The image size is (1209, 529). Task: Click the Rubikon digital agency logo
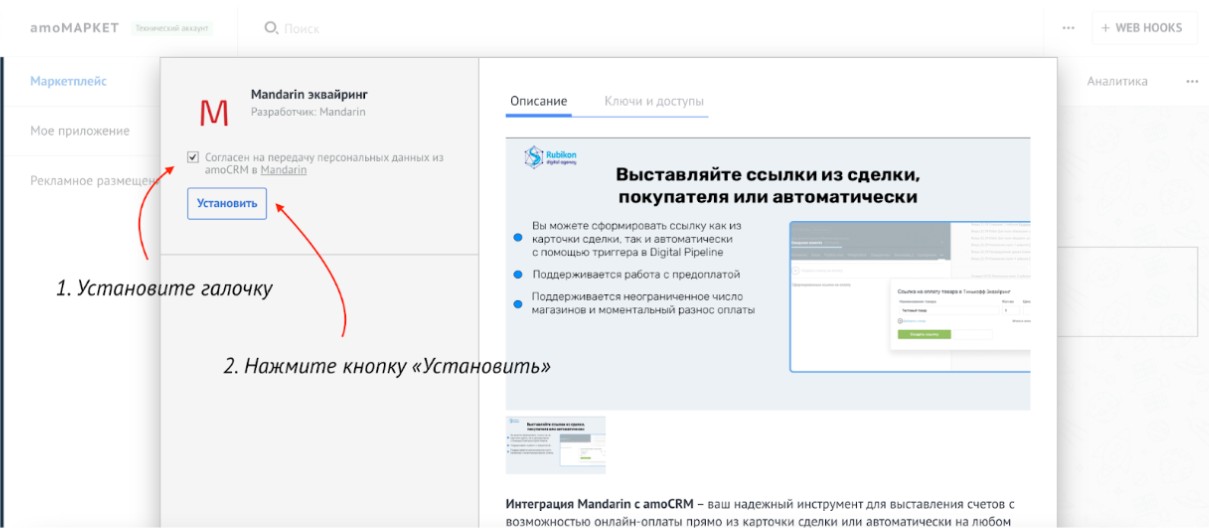click(x=550, y=160)
